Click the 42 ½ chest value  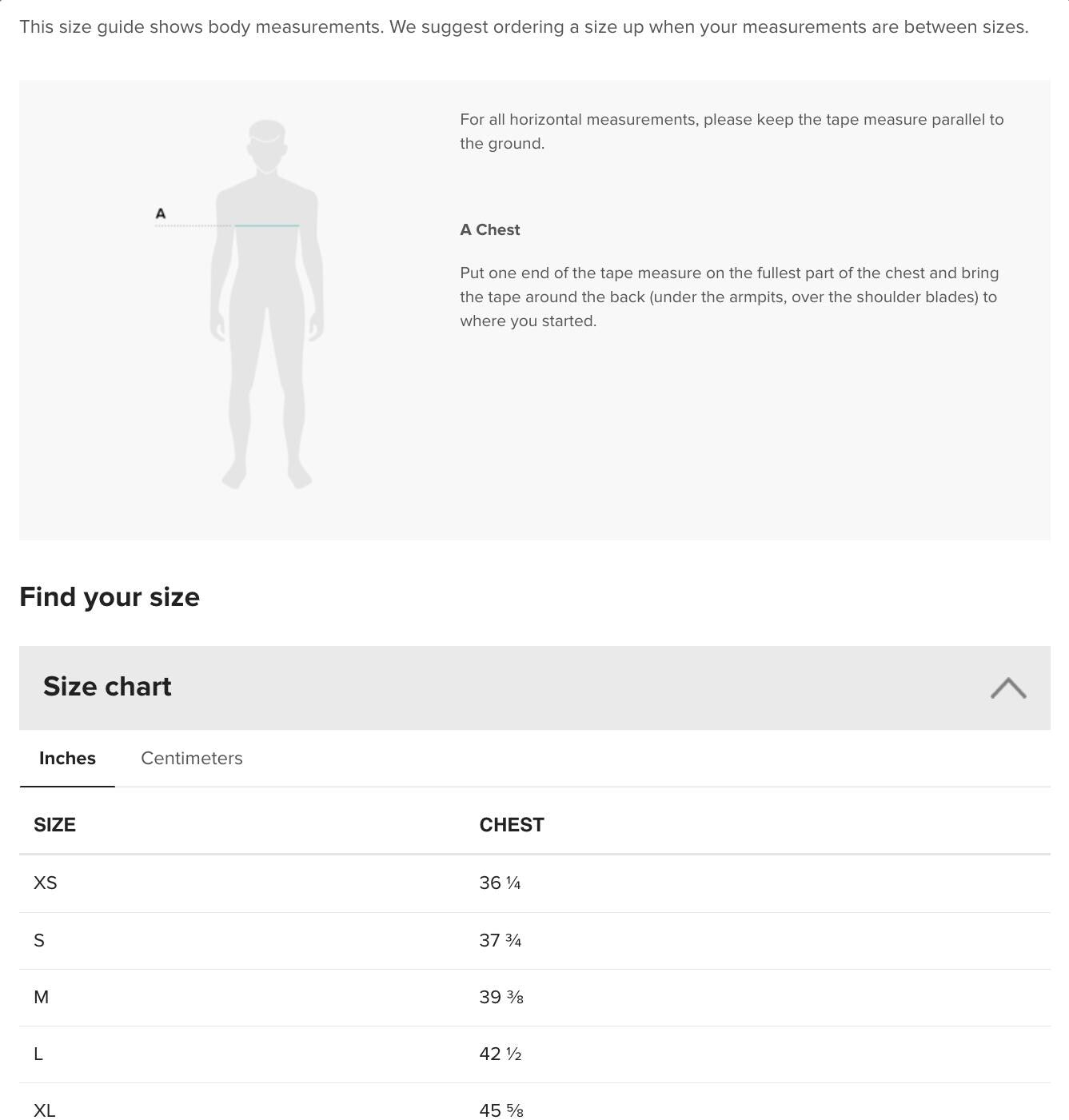pos(501,1054)
